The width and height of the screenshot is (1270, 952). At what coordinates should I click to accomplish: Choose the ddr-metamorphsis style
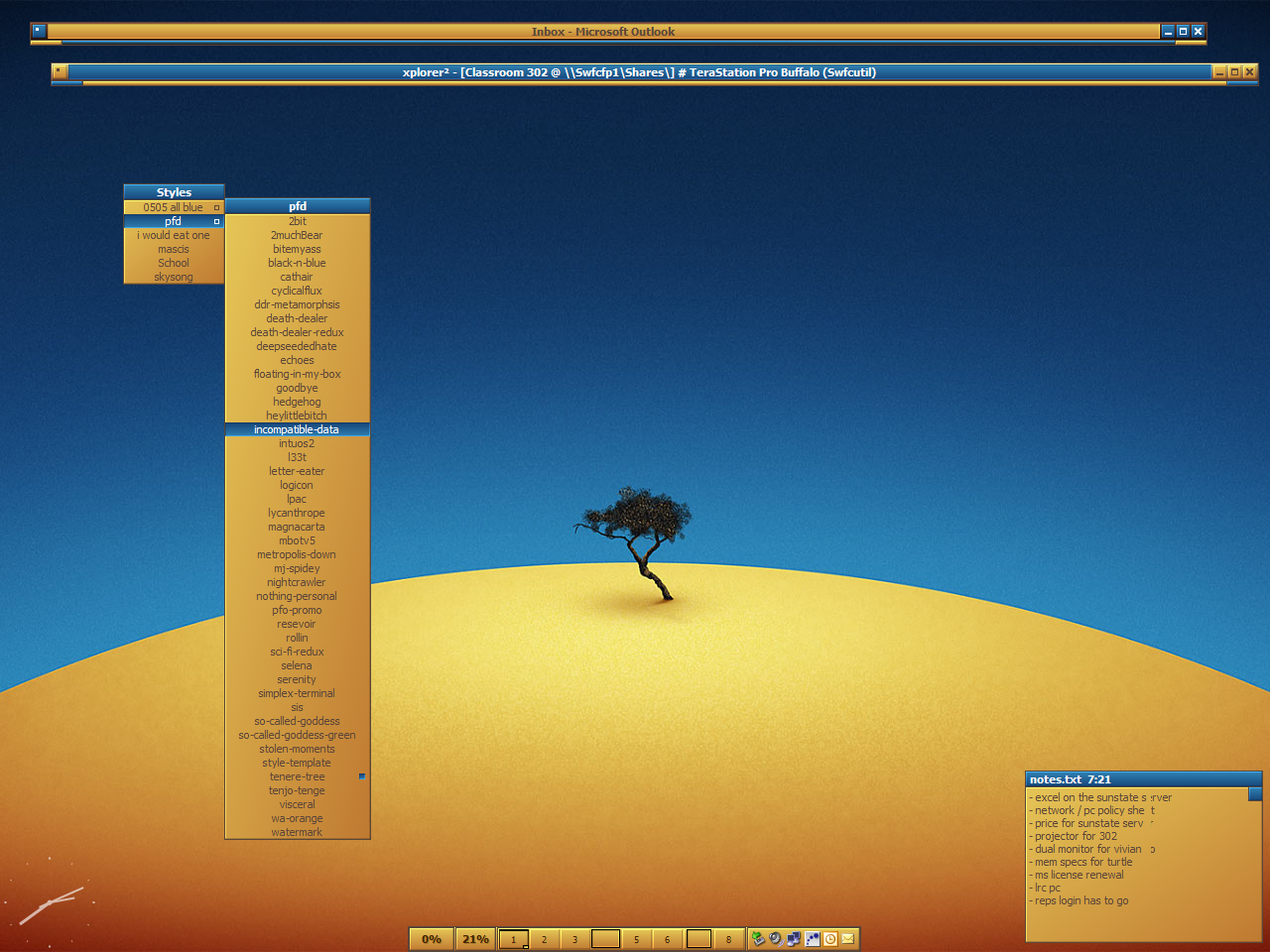[x=298, y=304]
